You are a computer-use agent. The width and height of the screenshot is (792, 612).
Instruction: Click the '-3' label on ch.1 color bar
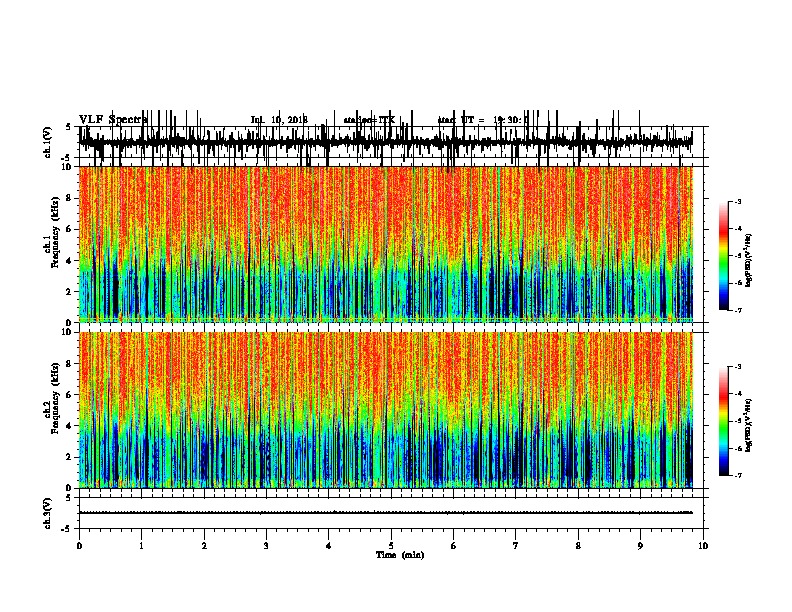(738, 202)
